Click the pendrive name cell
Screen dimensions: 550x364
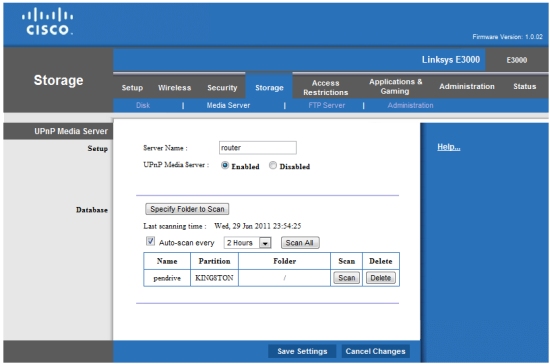pyautogui.click(x=167, y=278)
